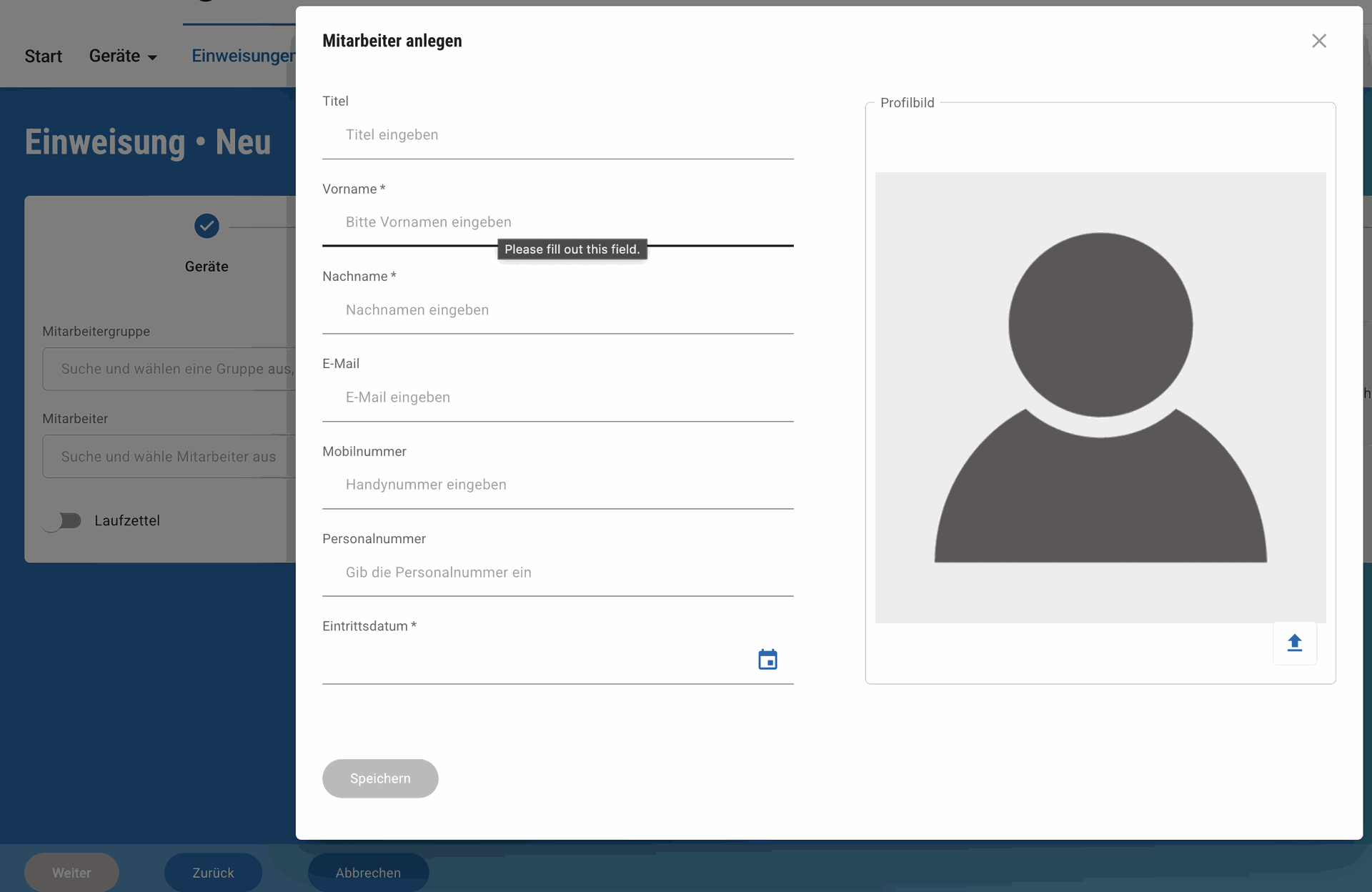Open the Eintrittsdatum calendar picker
The image size is (1372, 892).
pyautogui.click(x=767, y=659)
